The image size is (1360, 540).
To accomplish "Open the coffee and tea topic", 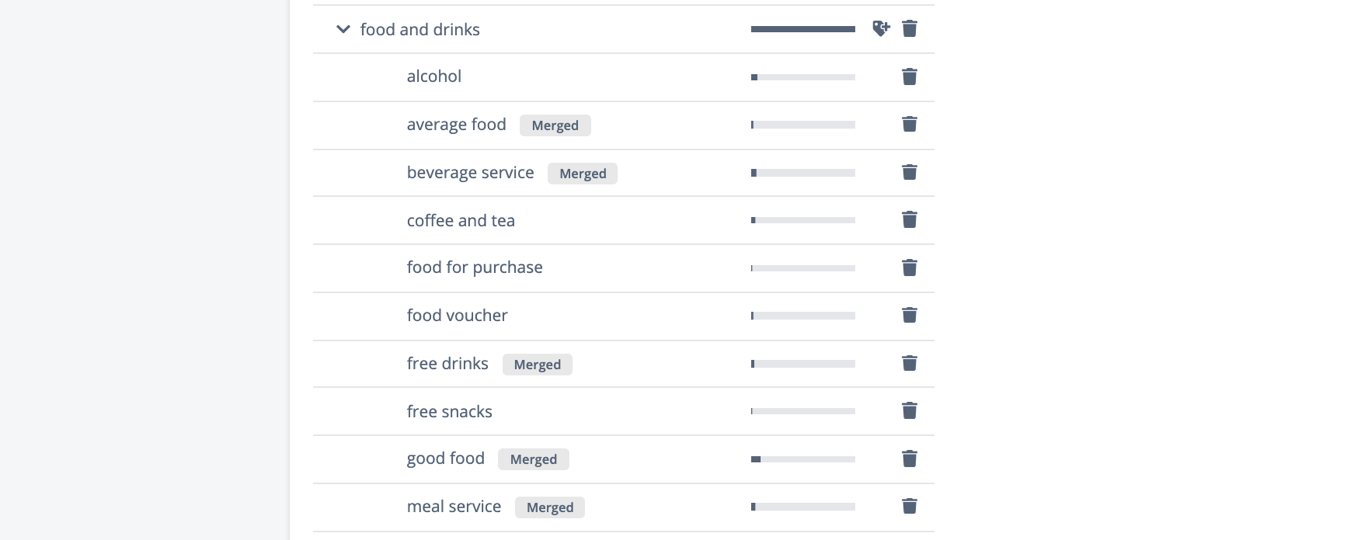I will pos(460,220).
